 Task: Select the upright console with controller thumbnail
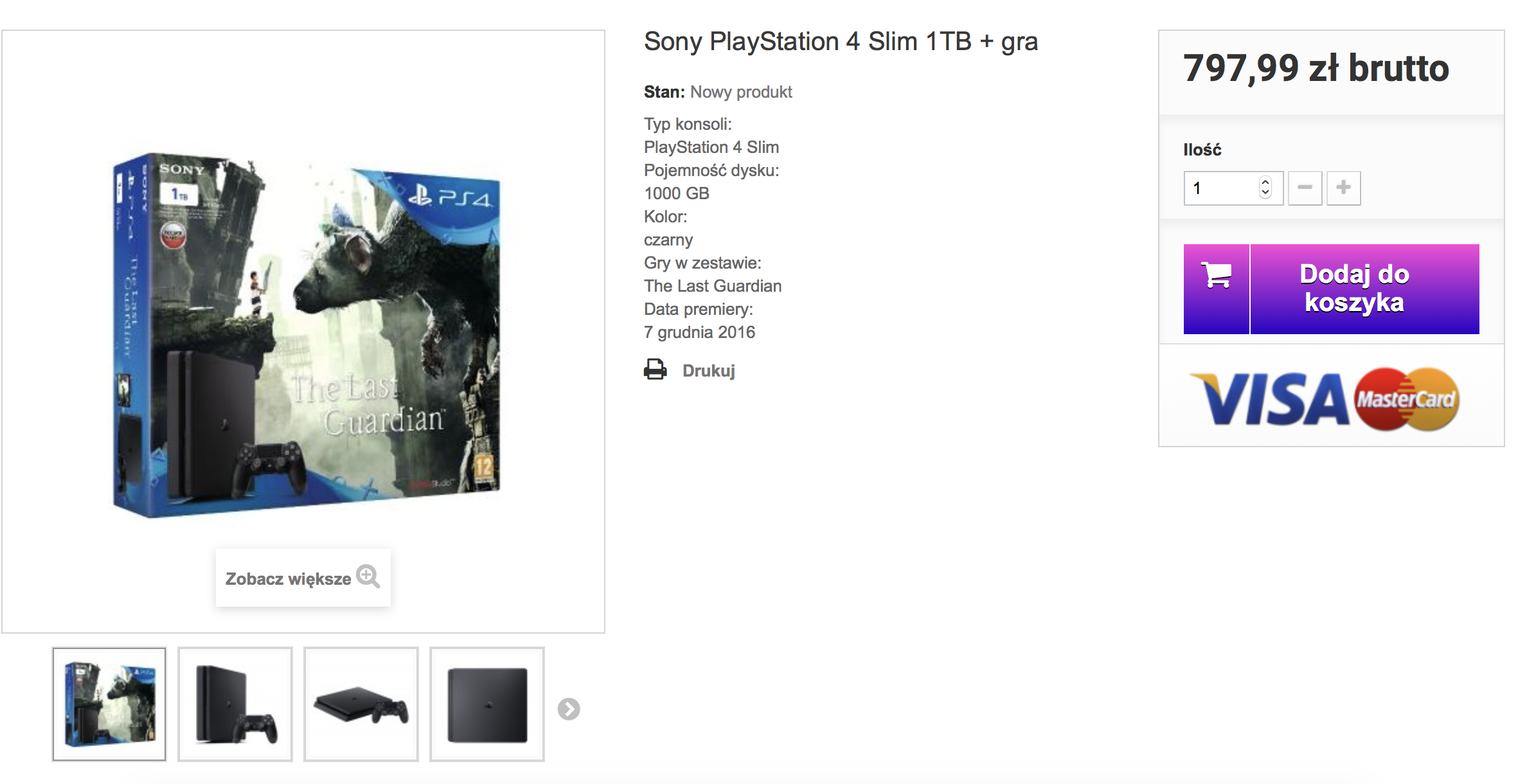point(235,704)
